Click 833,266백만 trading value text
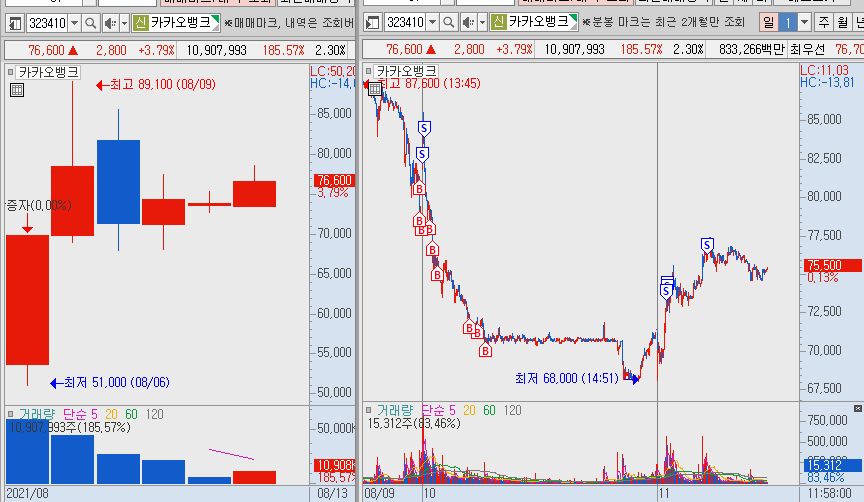This screenshot has width=864, height=502. pyautogui.click(x=751, y=50)
